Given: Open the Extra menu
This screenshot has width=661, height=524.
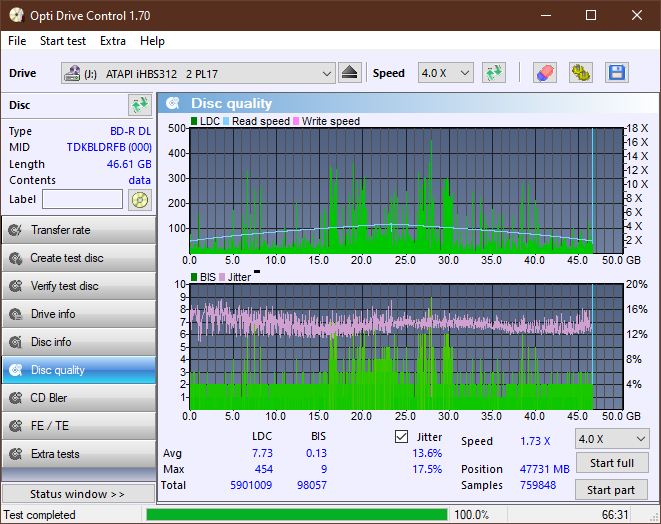Looking at the screenshot, I should tap(113, 41).
